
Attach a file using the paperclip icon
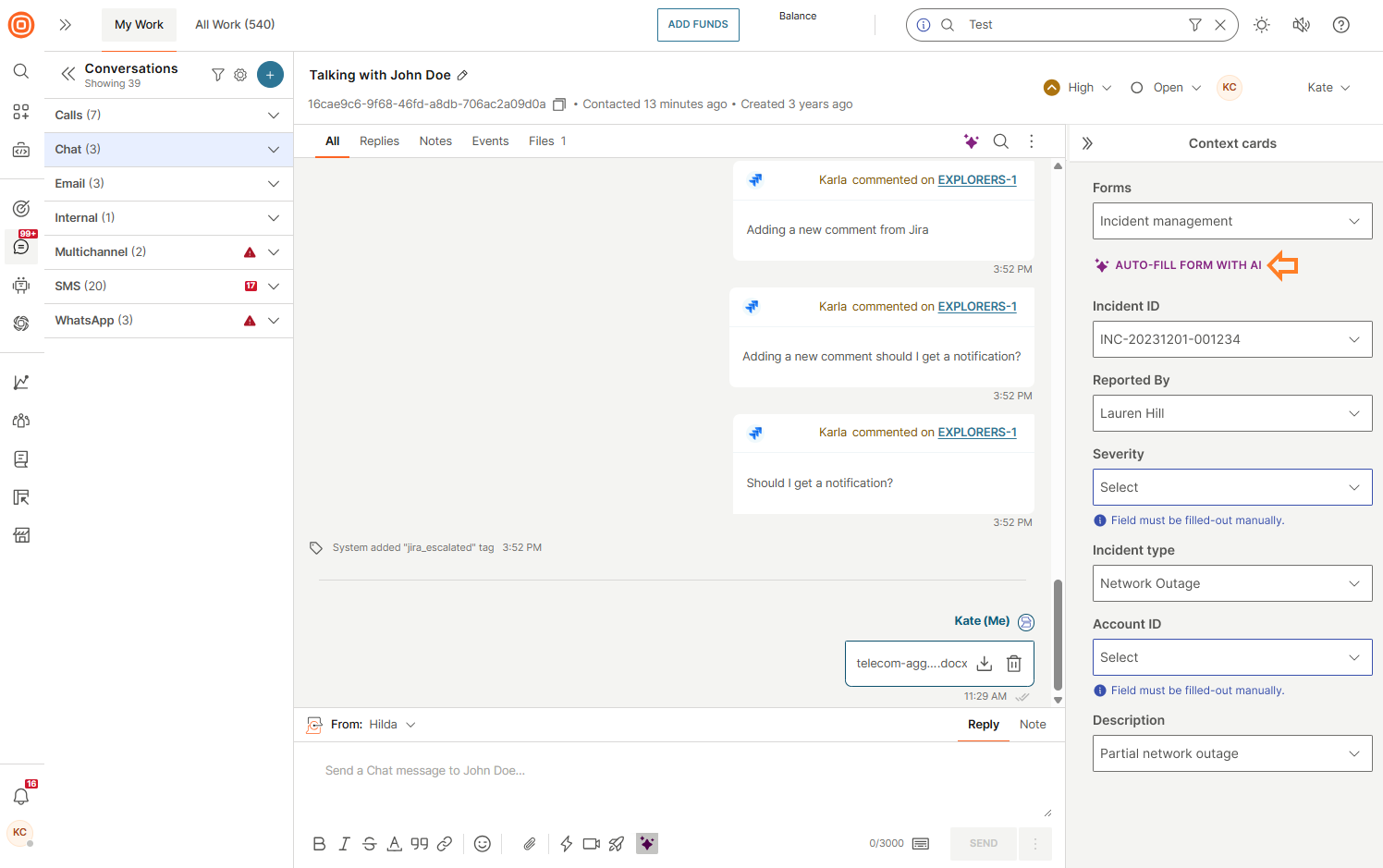click(x=529, y=843)
